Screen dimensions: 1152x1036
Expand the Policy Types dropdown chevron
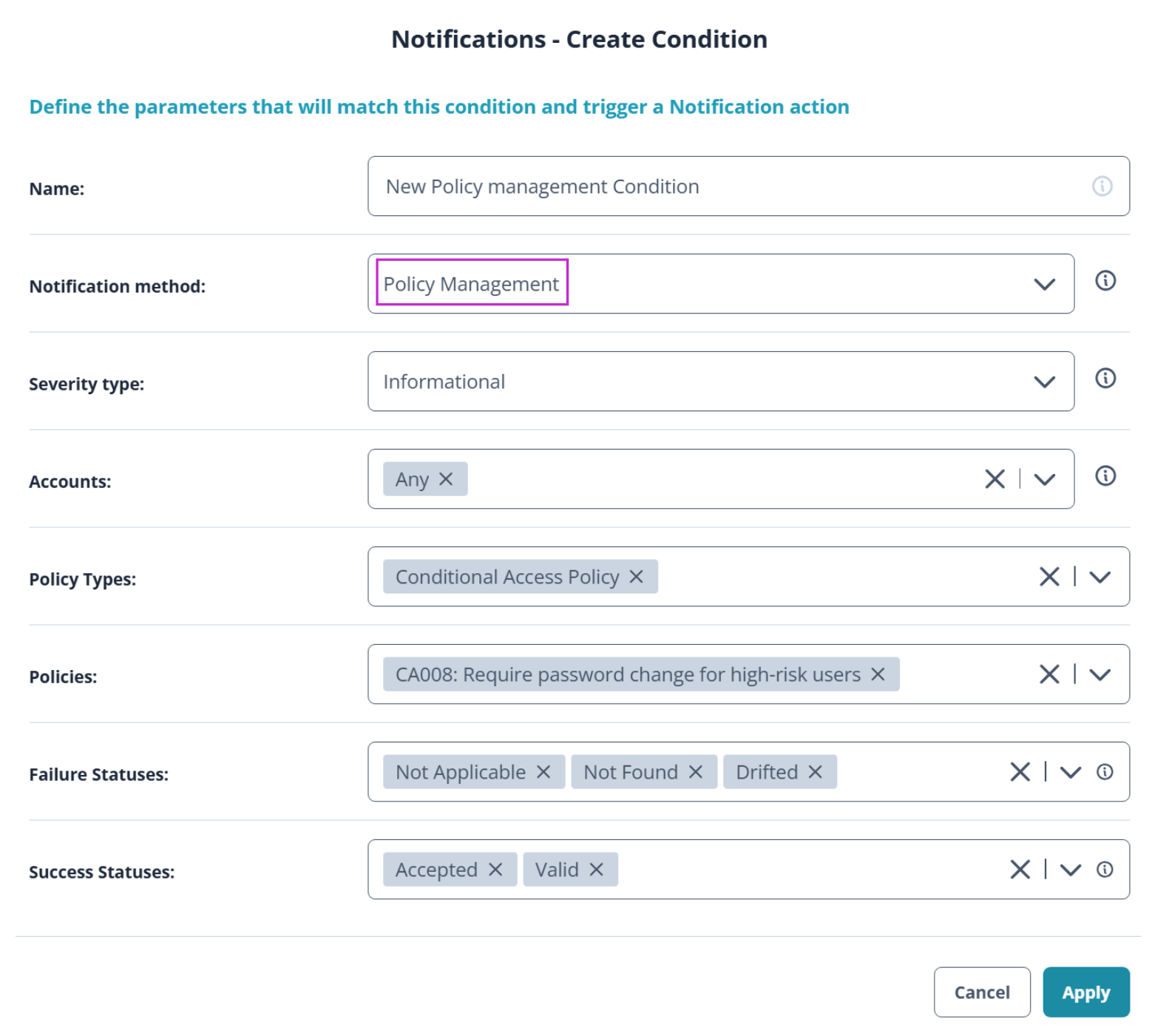click(1100, 577)
